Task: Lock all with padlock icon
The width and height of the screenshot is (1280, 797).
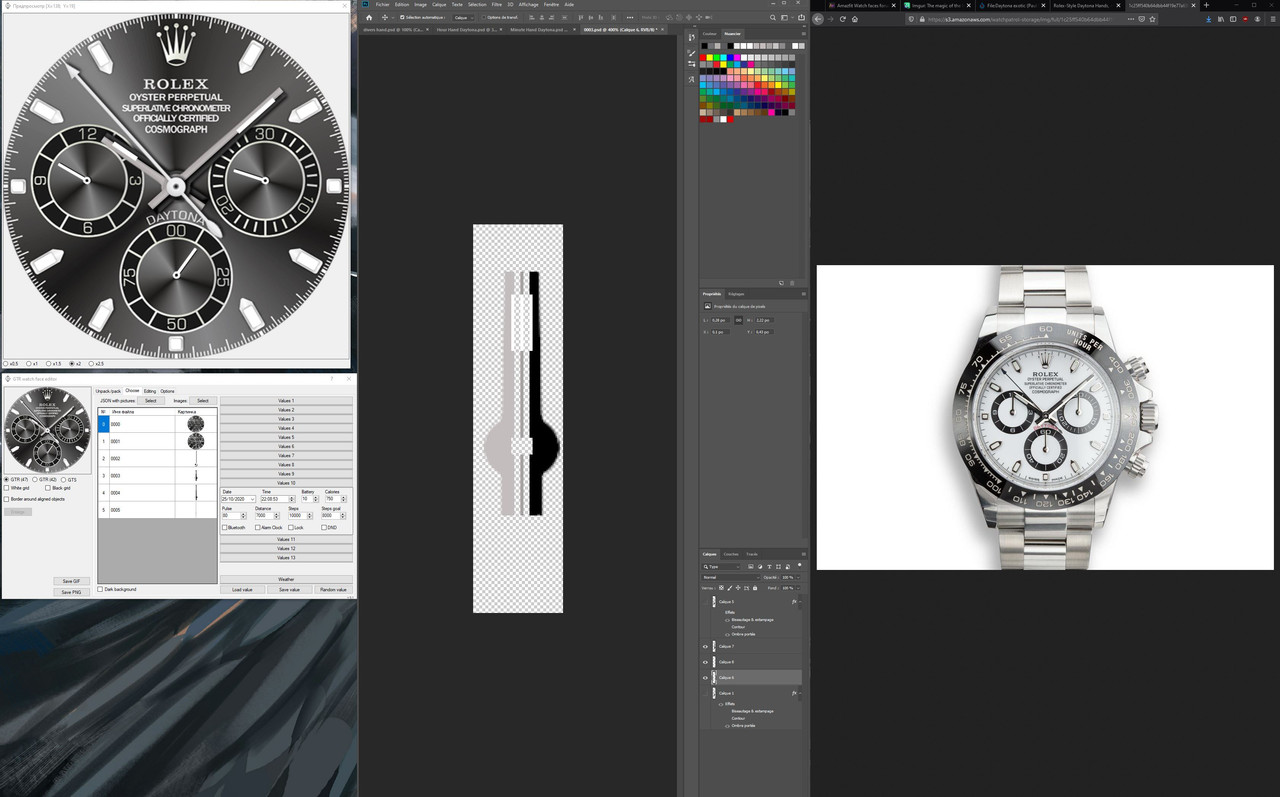Action: [x=753, y=587]
